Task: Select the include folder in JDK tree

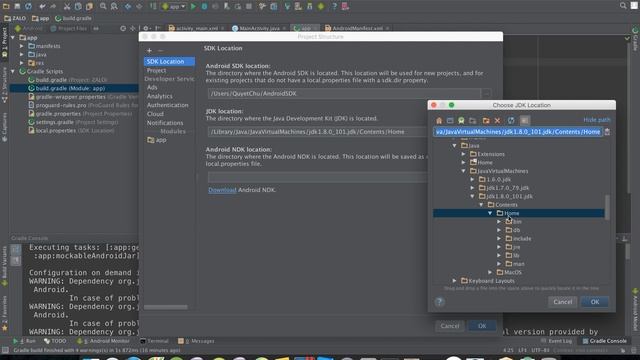Action: pyautogui.click(x=518, y=238)
